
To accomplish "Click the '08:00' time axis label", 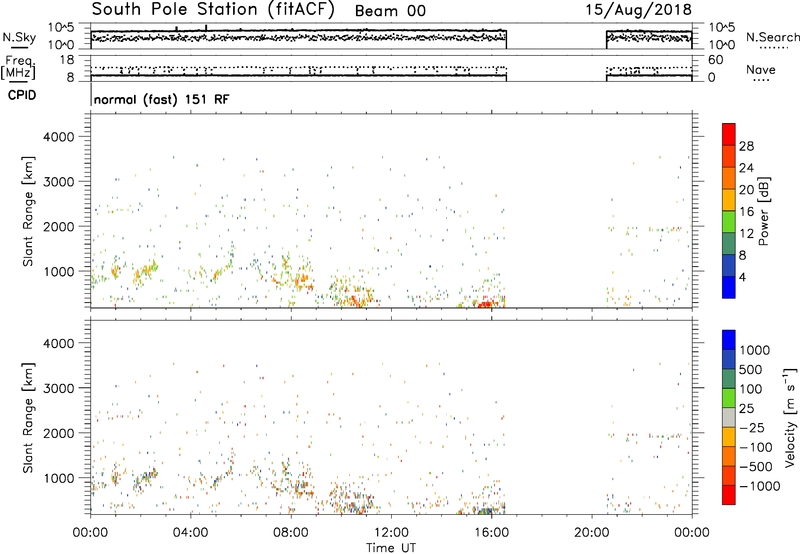I will pyautogui.click(x=290, y=533).
